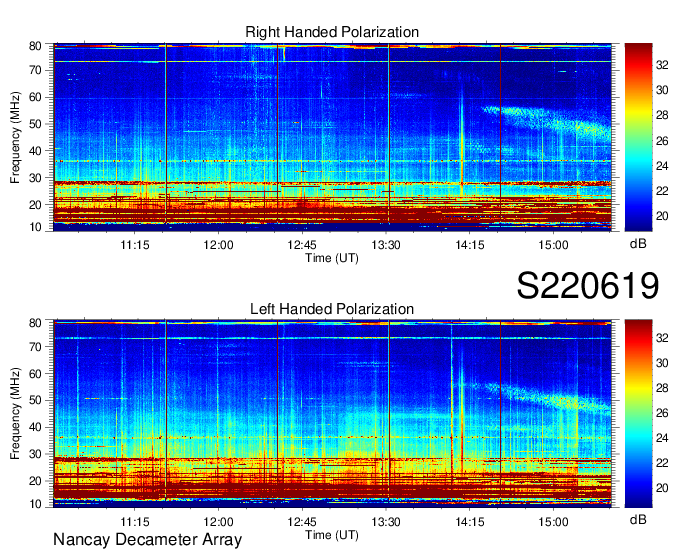Click the 50 MHz label on the top plot
Screen dimensions: 680x552
(x=35, y=124)
